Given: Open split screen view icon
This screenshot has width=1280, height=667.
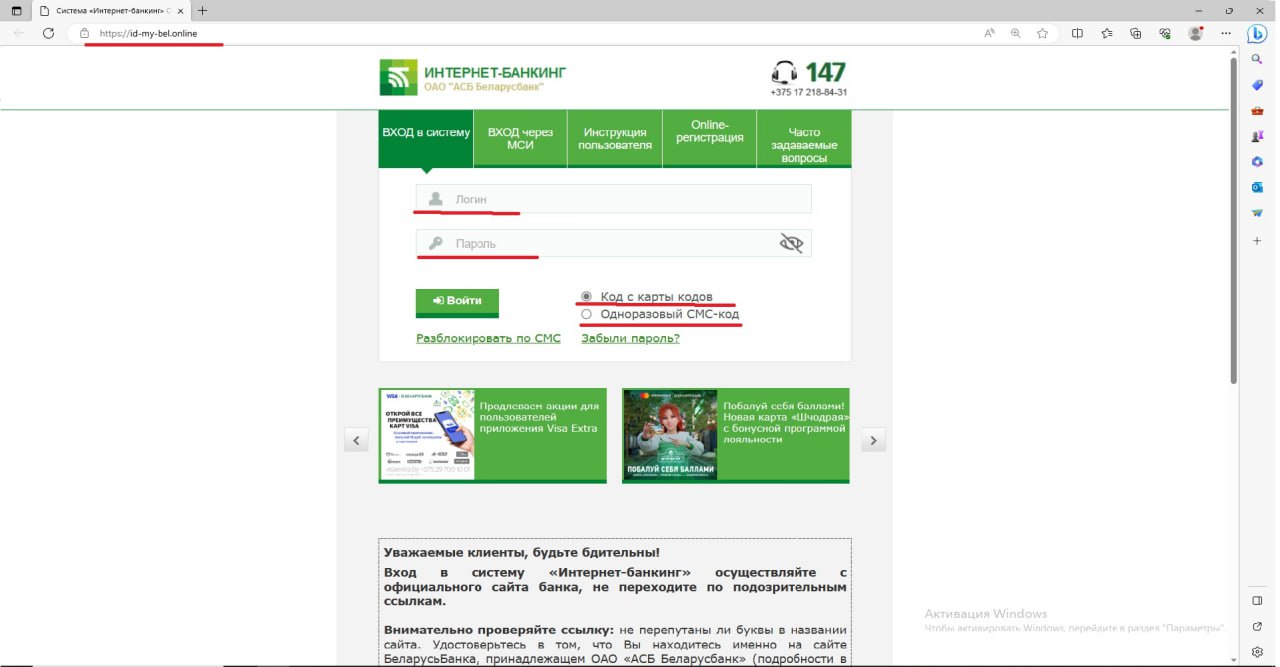Looking at the screenshot, I should [x=1077, y=33].
